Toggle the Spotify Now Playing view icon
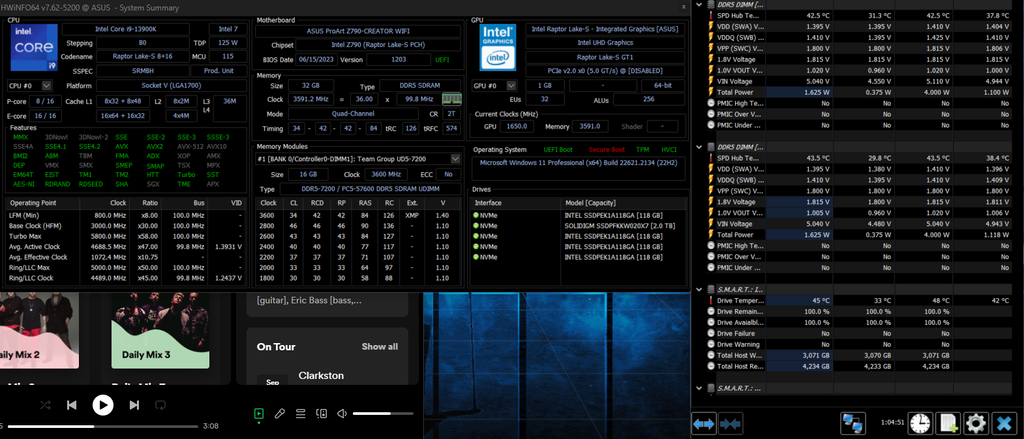 (x=259, y=414)
